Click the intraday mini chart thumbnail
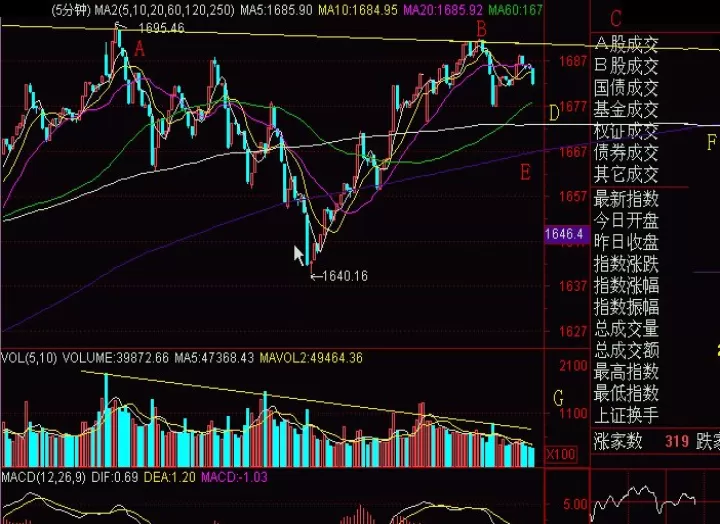 655,498
